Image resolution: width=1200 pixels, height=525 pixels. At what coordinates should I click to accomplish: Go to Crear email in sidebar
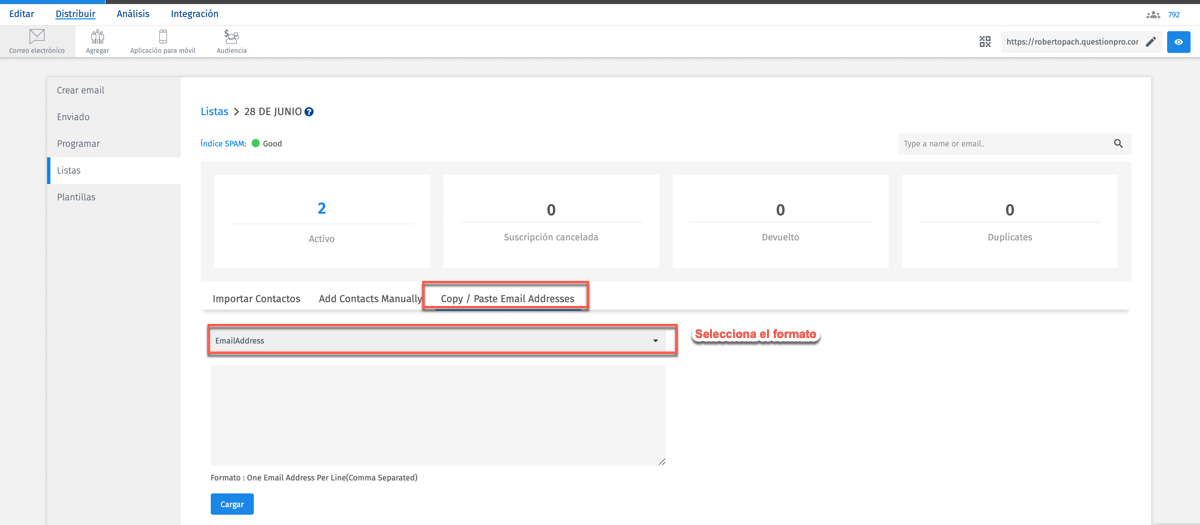(114, 90)
